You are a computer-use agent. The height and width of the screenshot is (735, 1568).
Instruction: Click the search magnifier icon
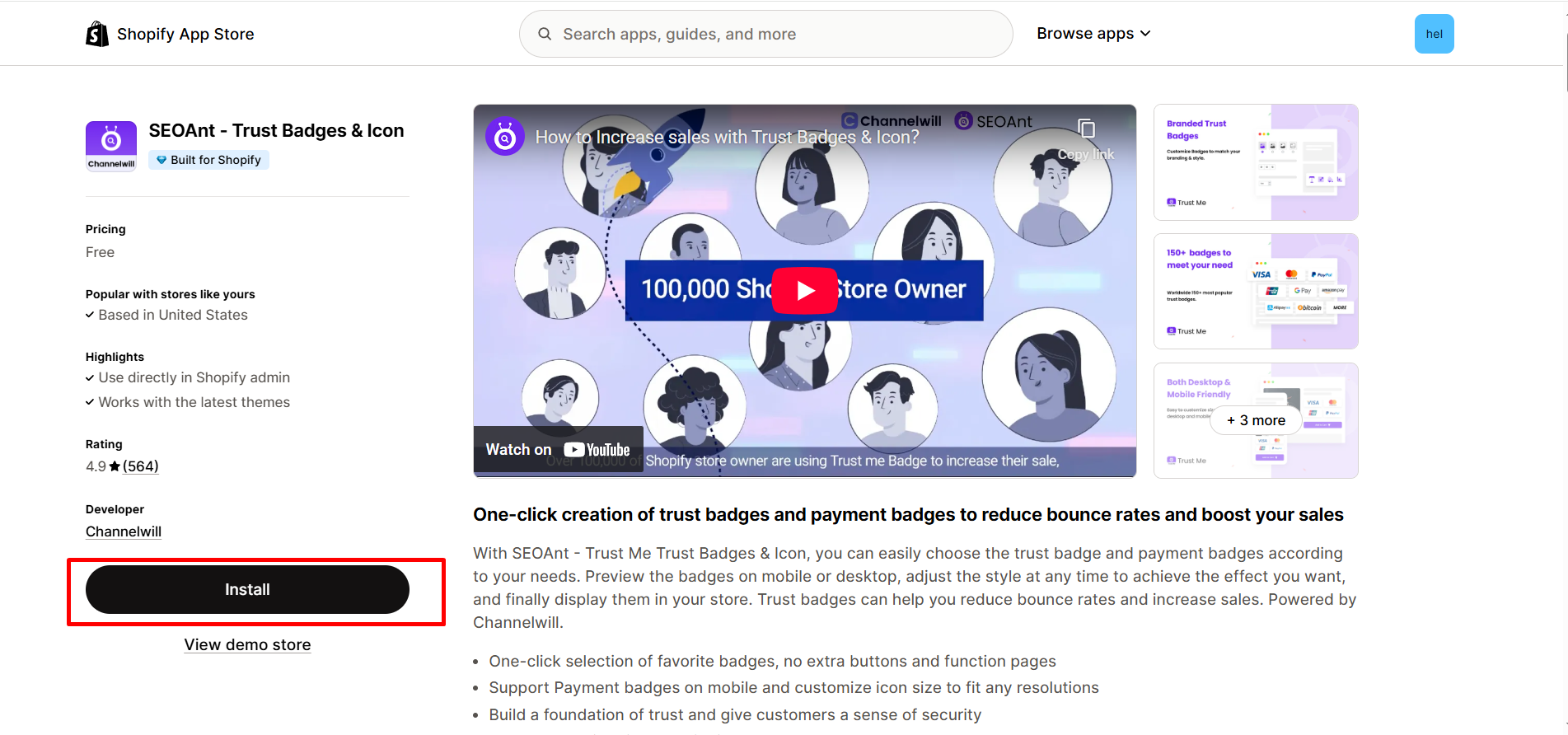point(545,34)
